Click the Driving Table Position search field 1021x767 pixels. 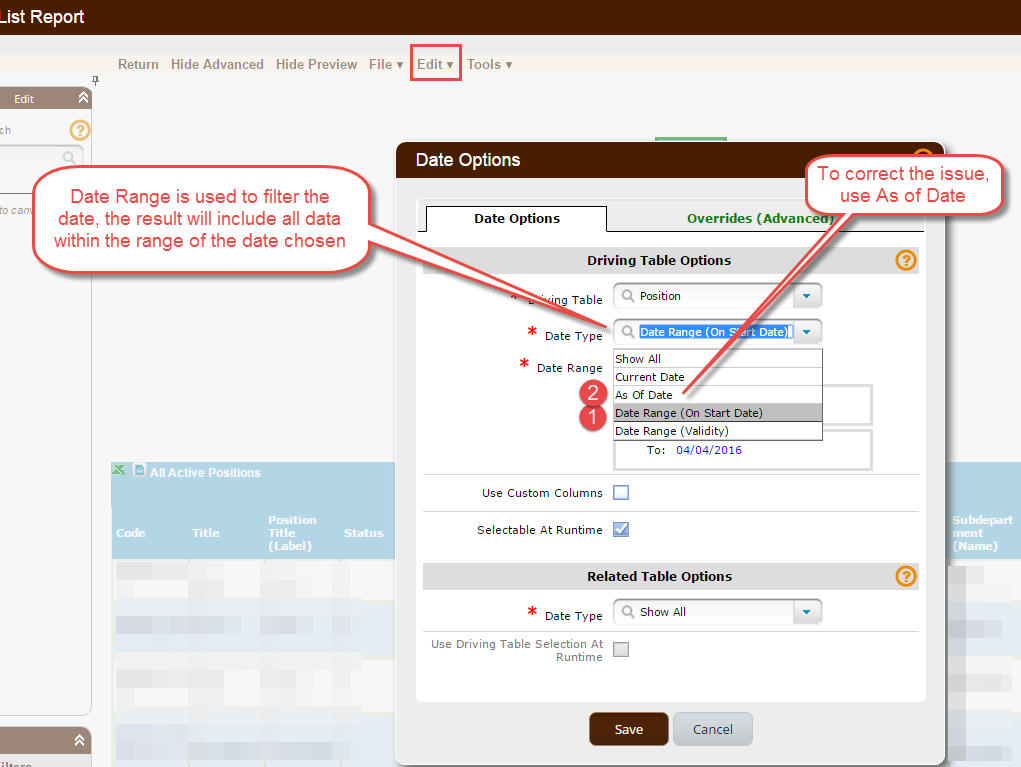[717, 296]
